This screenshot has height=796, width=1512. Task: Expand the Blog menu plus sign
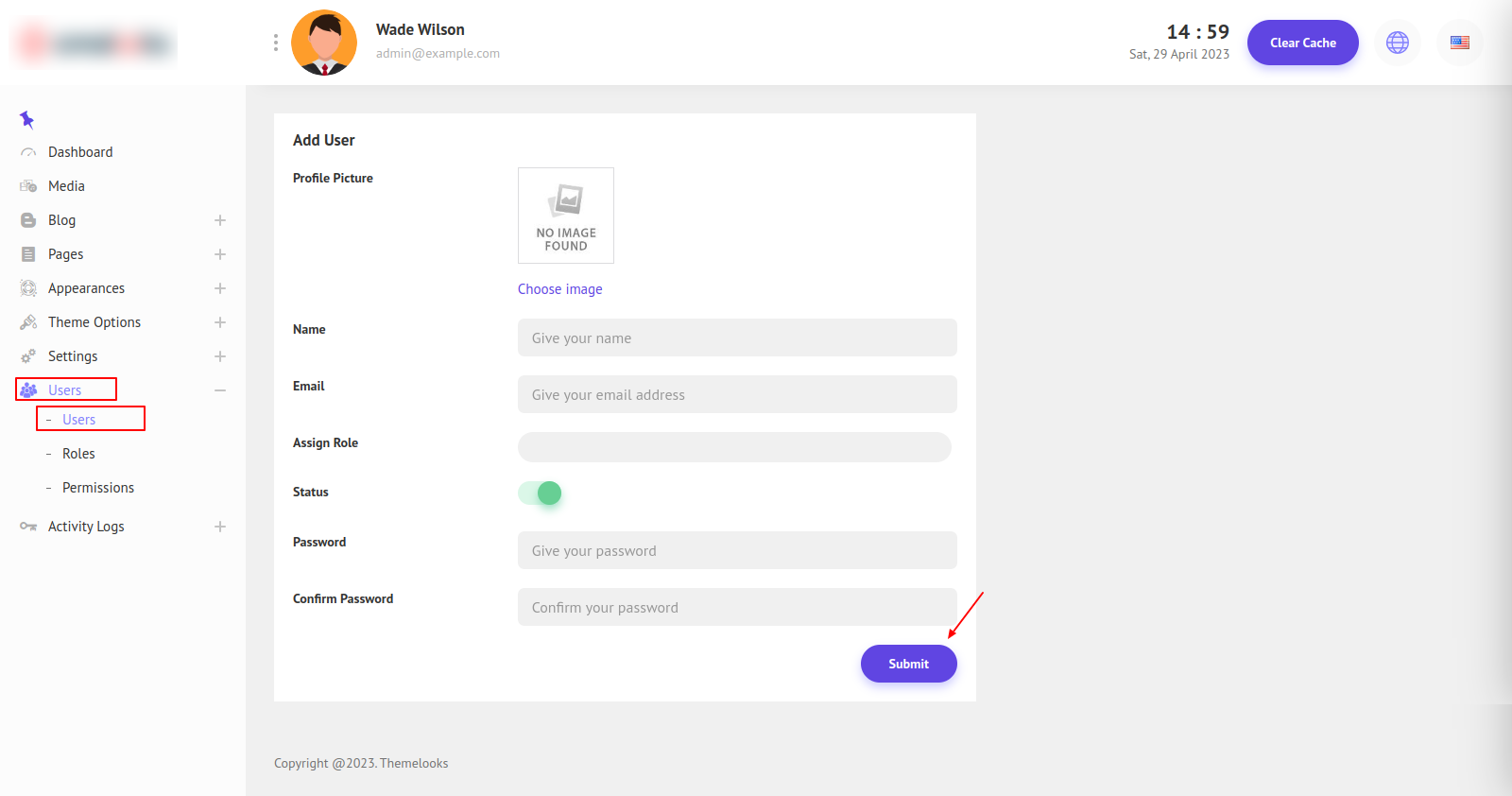click(220, 220)
